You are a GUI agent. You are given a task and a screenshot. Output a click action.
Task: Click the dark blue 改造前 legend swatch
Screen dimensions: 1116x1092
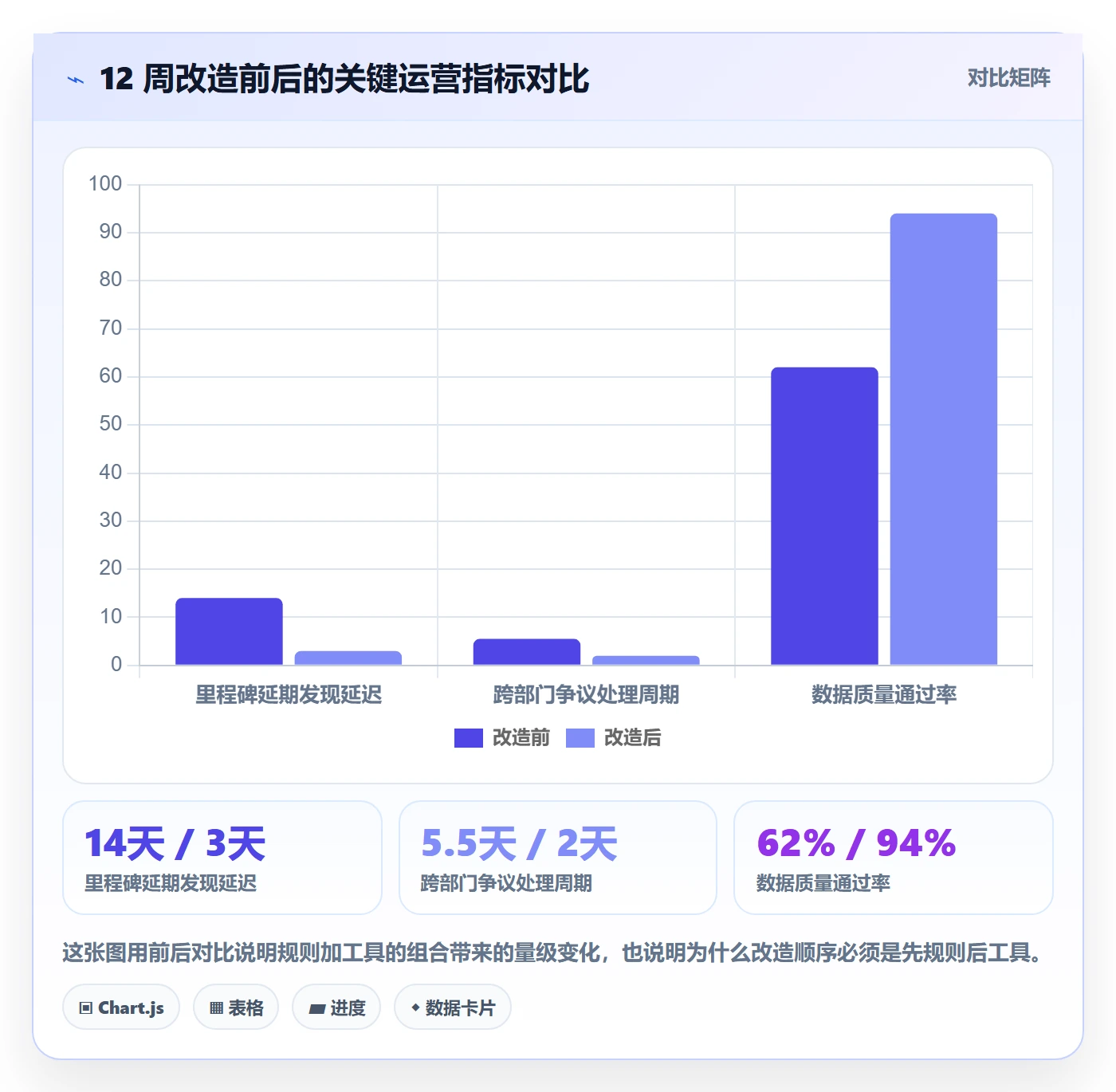(x=469, y=738)
